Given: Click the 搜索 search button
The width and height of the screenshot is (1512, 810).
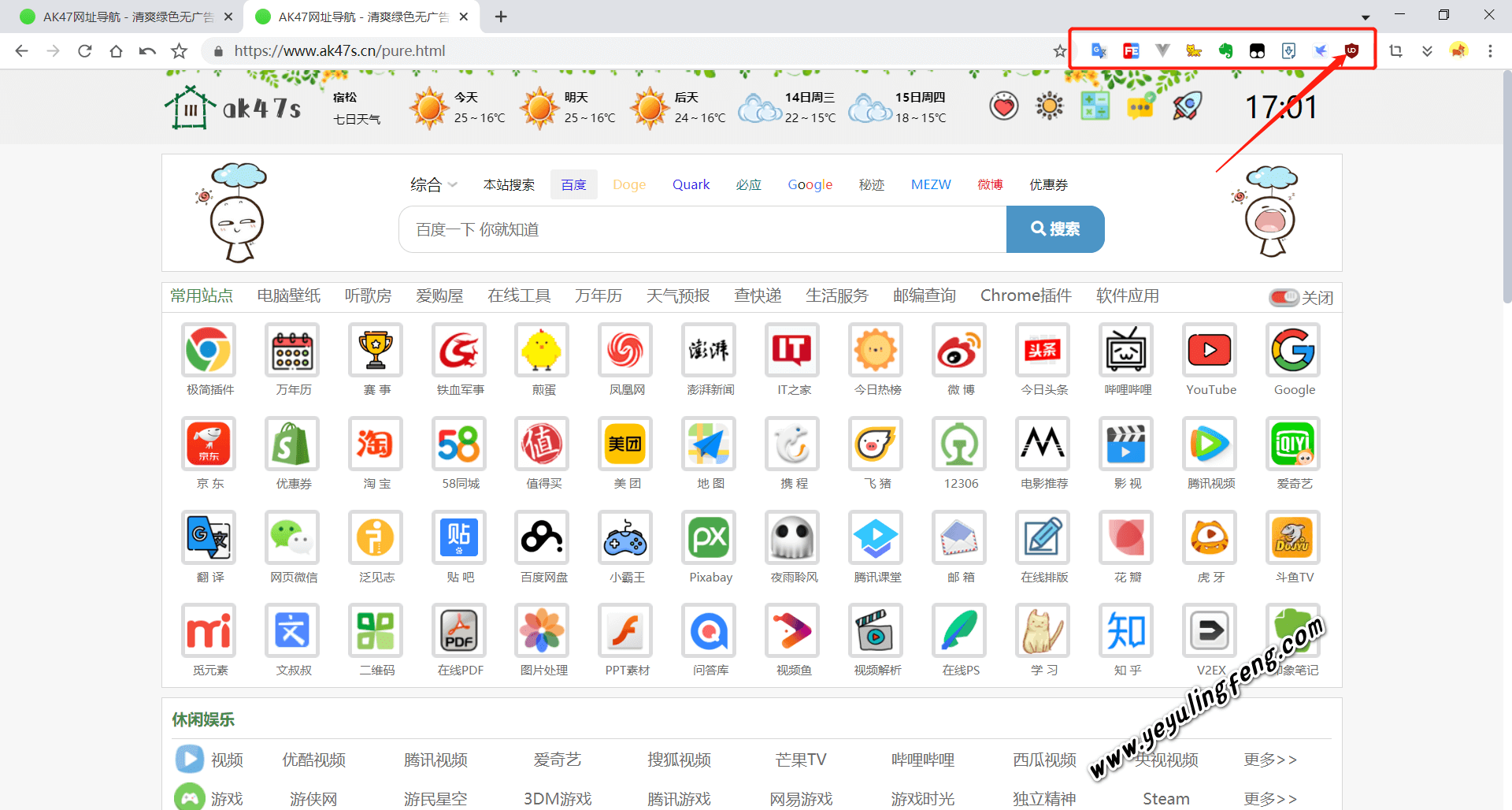Looking at the screenshot, I should [1055, 229].
